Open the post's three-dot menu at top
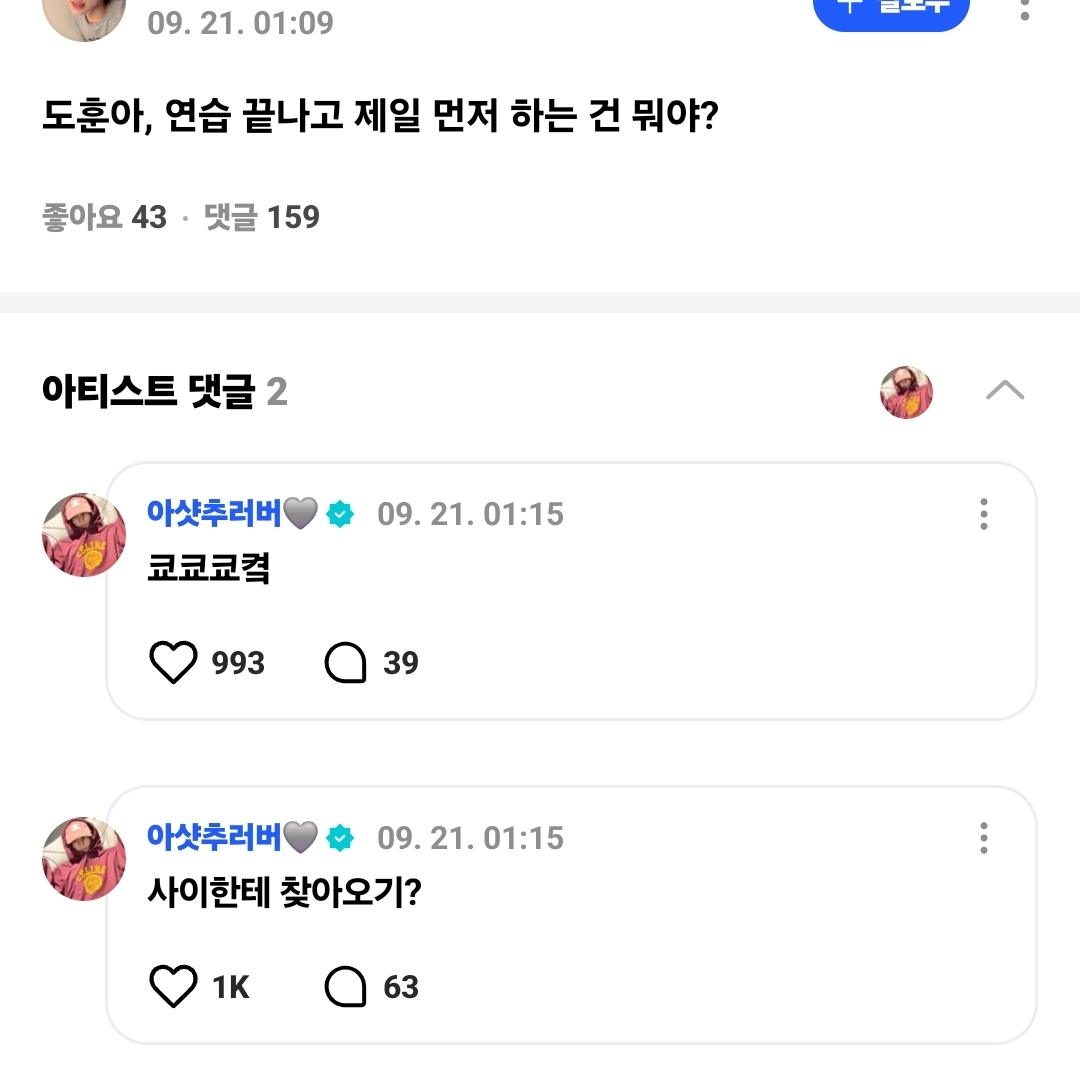1080x1074 pixels. click(1024, 10)
